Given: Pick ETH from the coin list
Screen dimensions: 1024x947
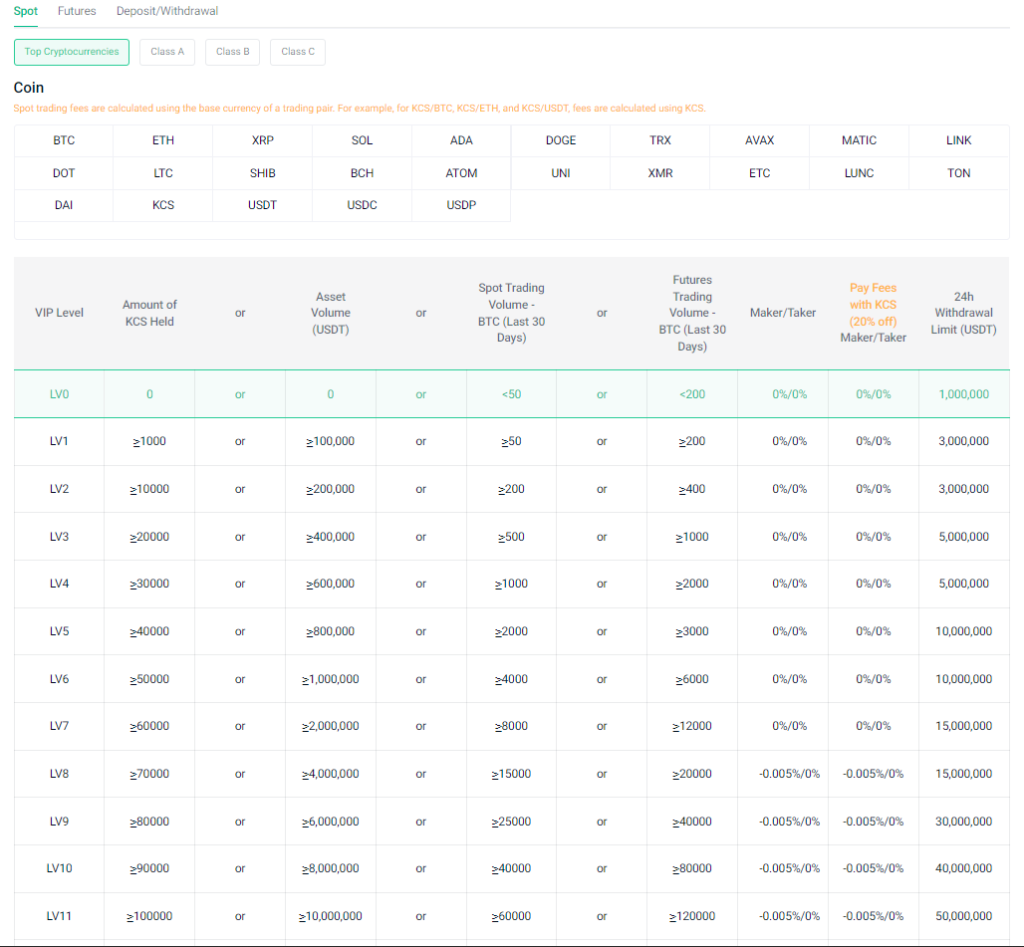Looking at the screenshot, I should tap(163, 141).
